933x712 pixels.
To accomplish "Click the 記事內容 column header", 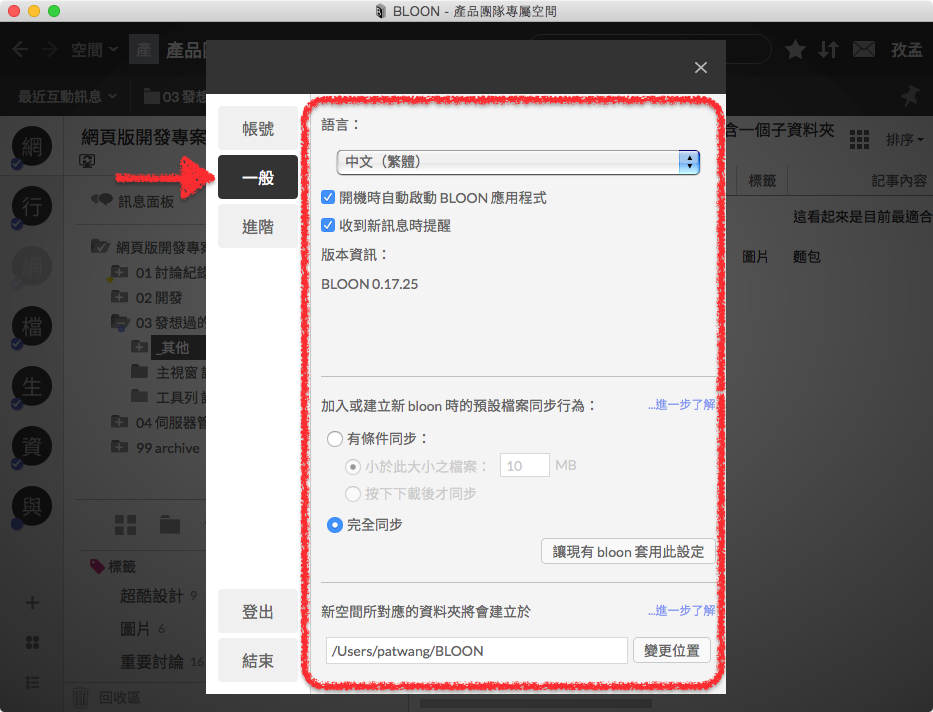I will 898,181.
